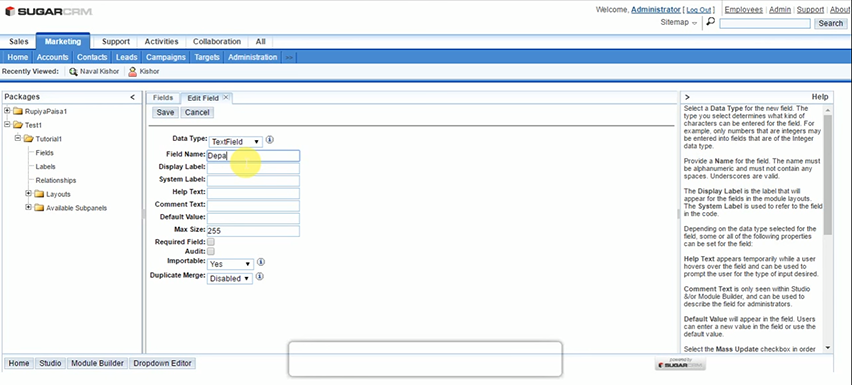The height and width of the screenshot is (385, 852).
Task: Open the Duplicate Merge dropdown
Action: point(230,279)
